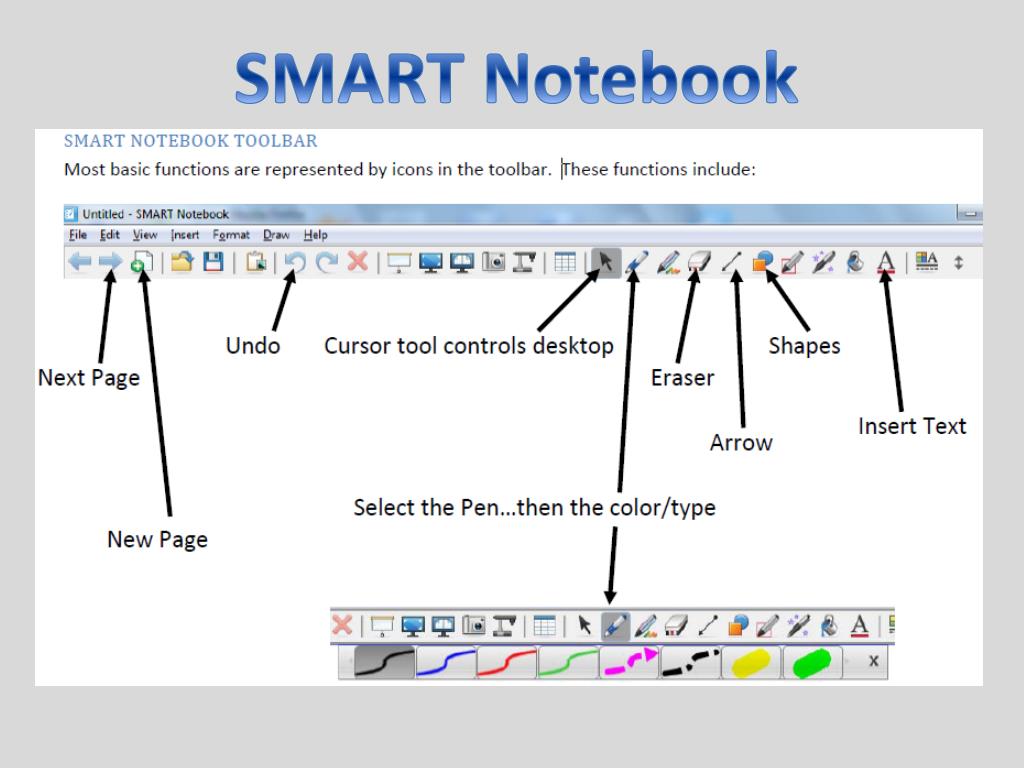This screenshot has height=768, width=1024.
Task: Open the Help menu
Action: [x=315, y=234]
